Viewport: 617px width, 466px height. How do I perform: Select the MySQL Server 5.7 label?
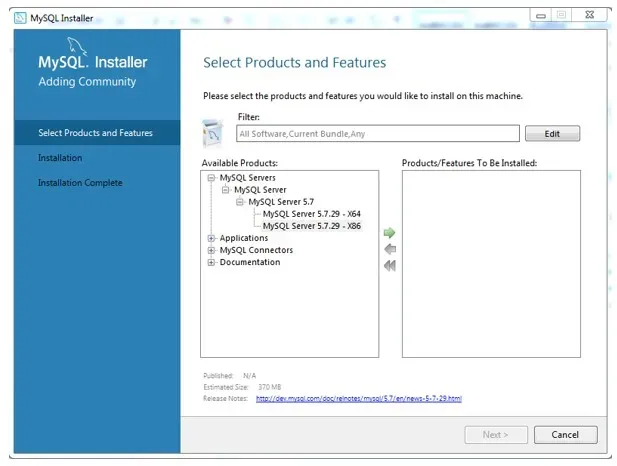(281, 202)
